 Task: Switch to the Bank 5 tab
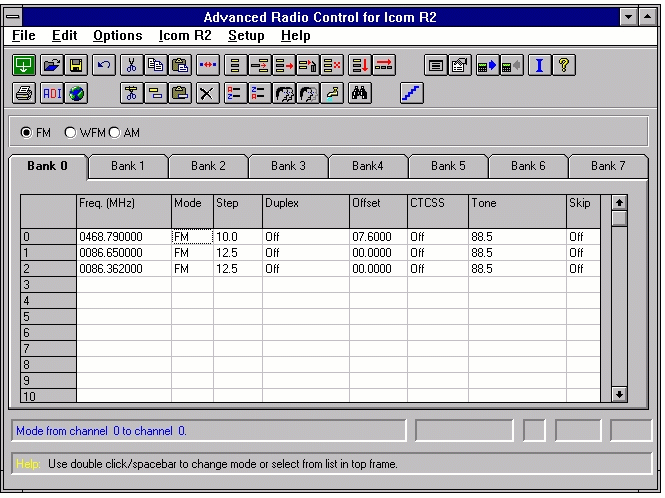448,166
